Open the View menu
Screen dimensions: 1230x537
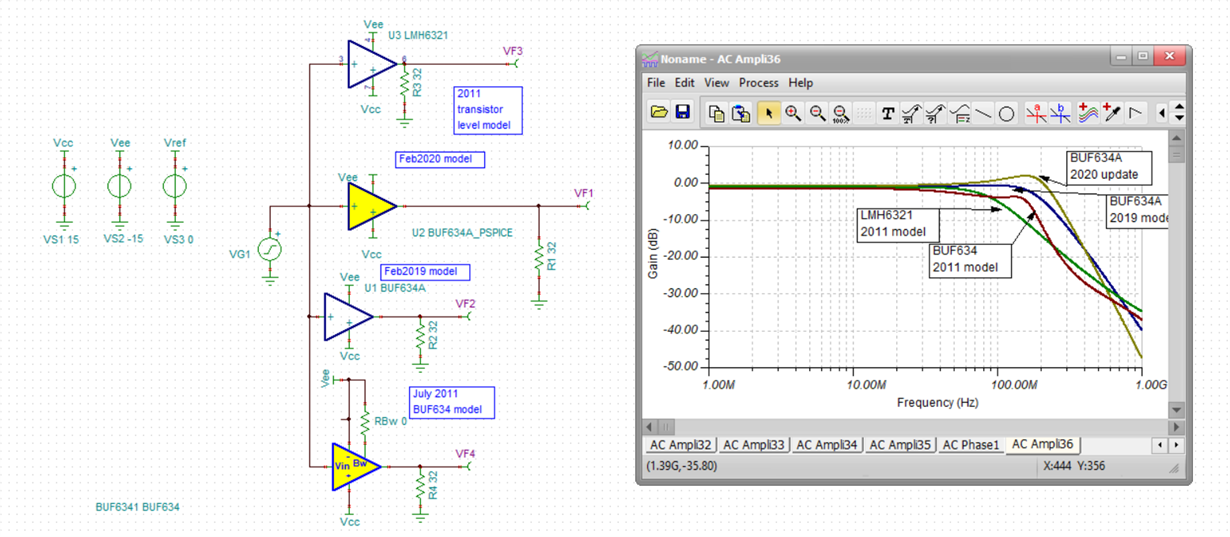pyautogui.click(x=717, y=83)
